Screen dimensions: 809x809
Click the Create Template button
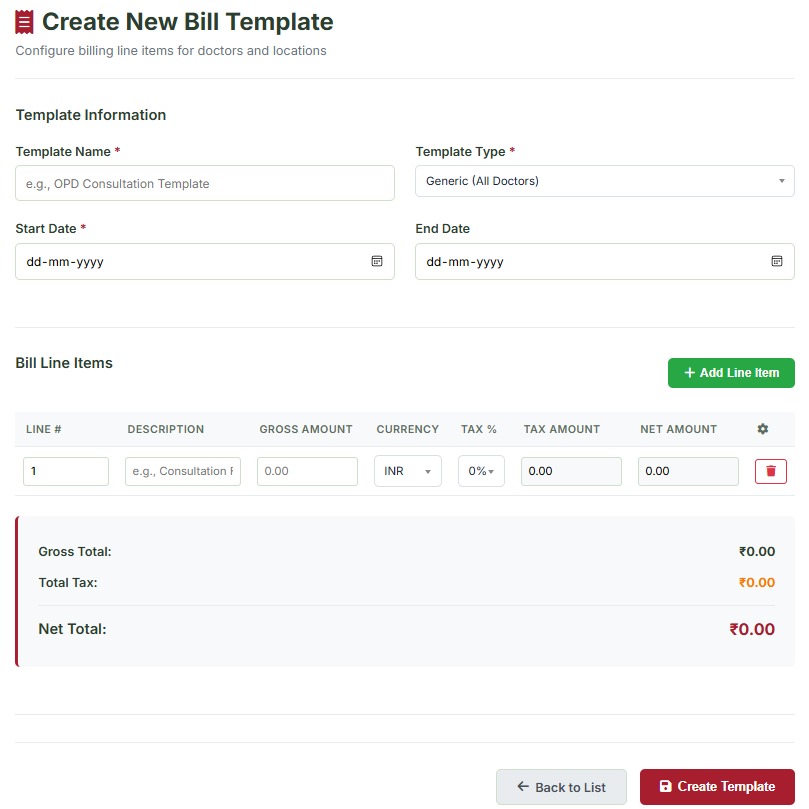click(x=717, y=786)
